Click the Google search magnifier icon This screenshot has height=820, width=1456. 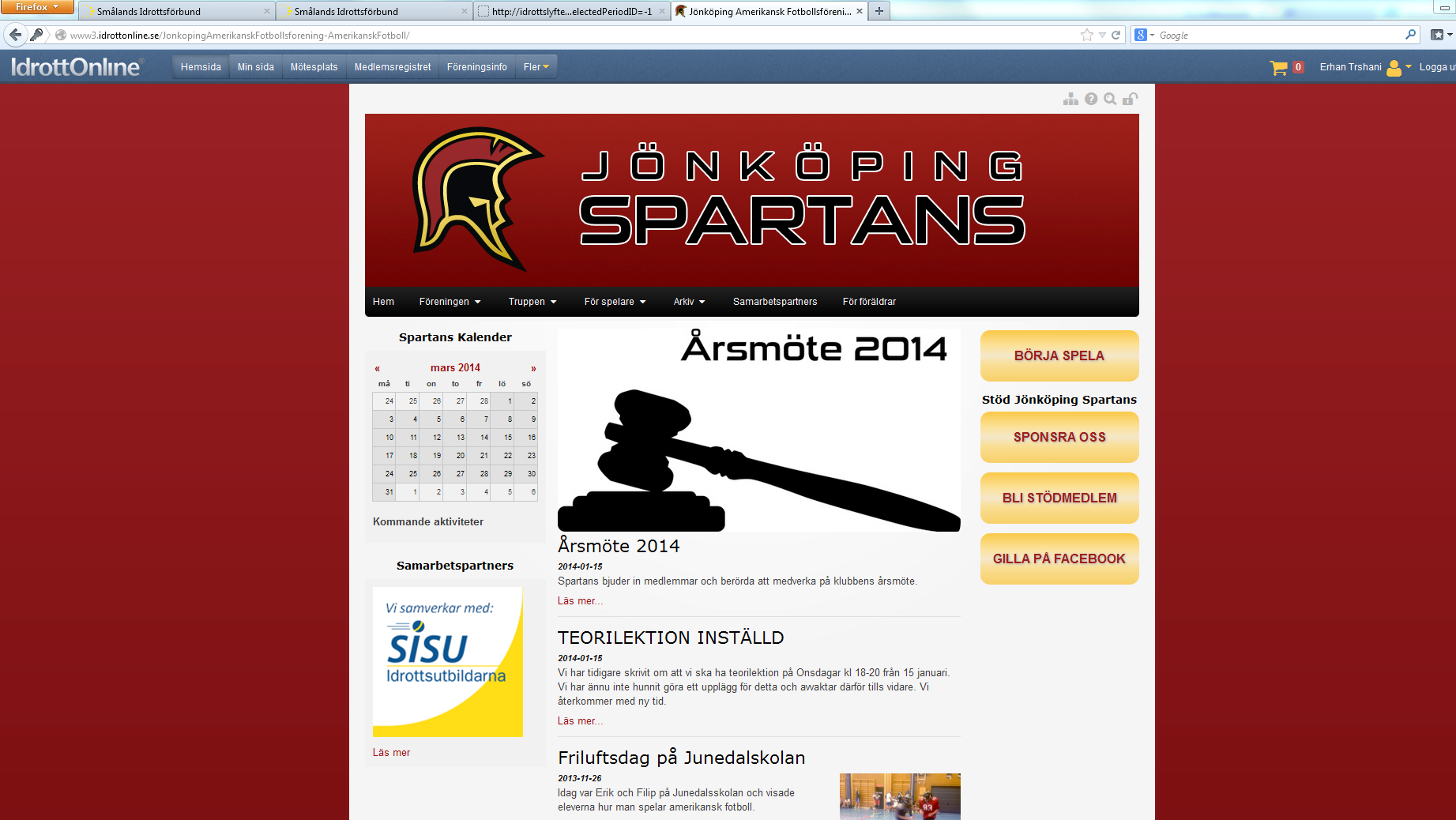coord(1410,35)
